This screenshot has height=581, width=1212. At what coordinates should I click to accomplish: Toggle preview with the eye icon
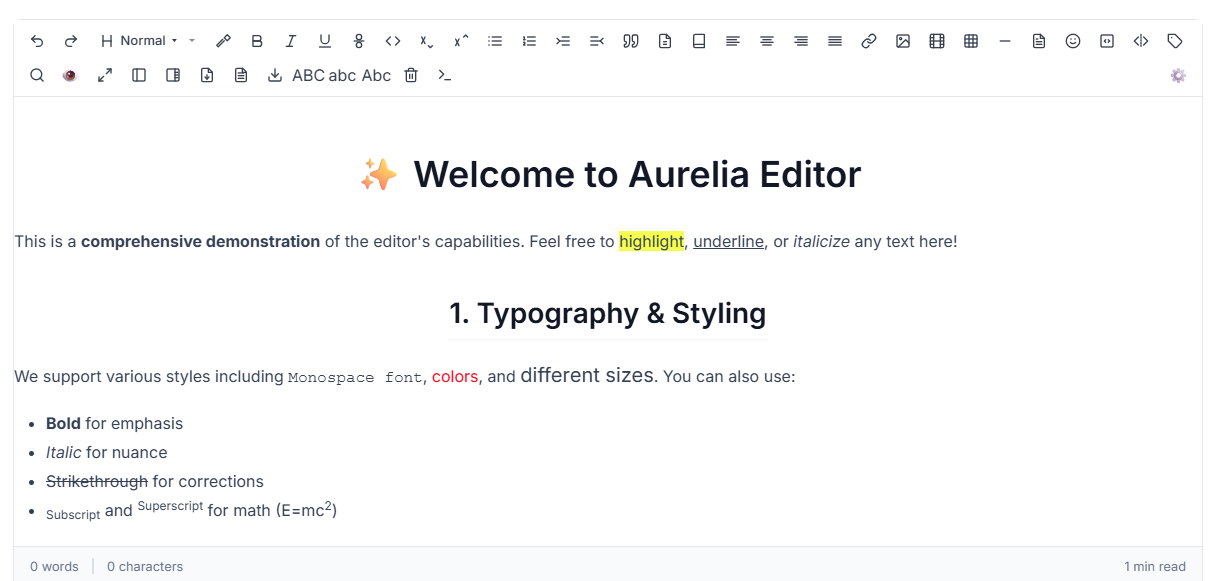[70, 75]
